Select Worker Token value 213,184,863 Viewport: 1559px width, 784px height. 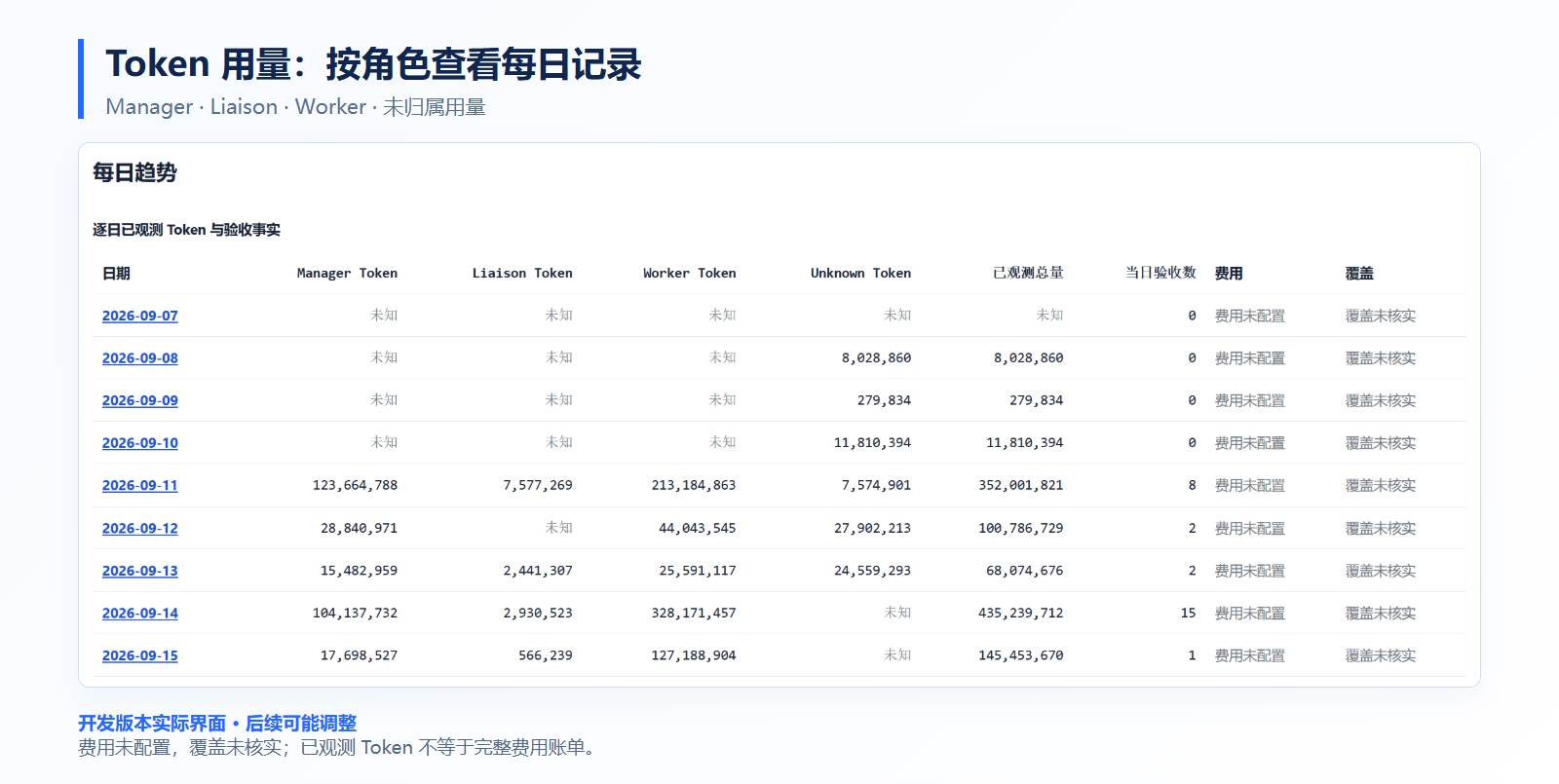pos(694,485)
